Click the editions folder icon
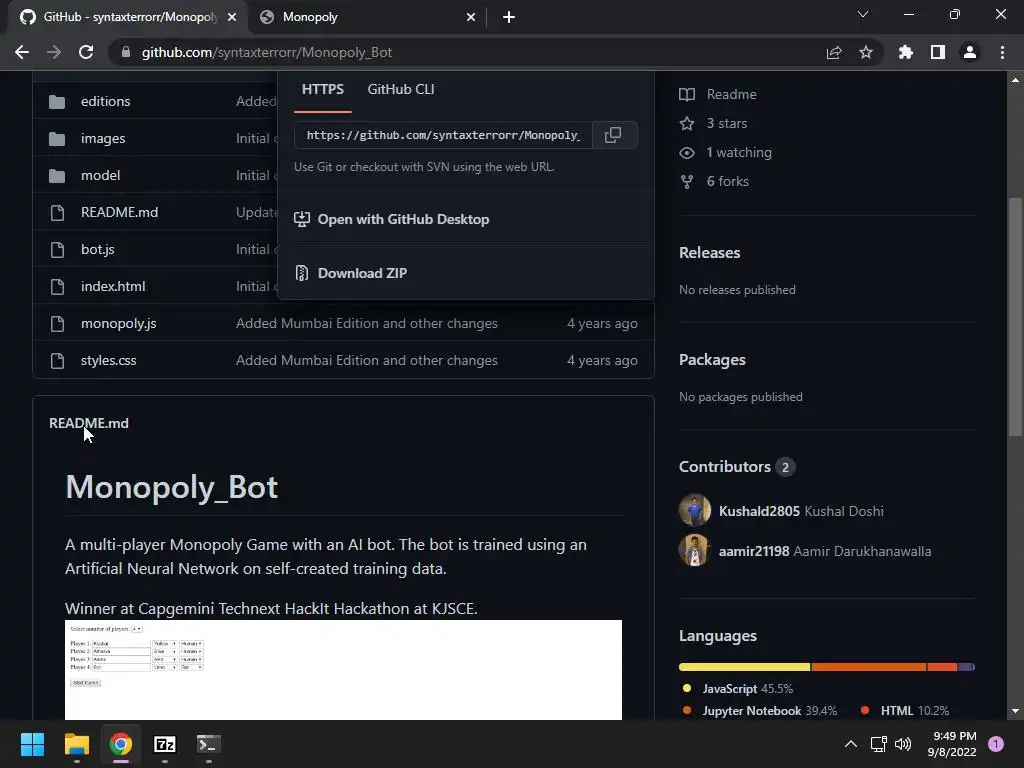The height and width of the screenshot is (768, 1024). 57,102
